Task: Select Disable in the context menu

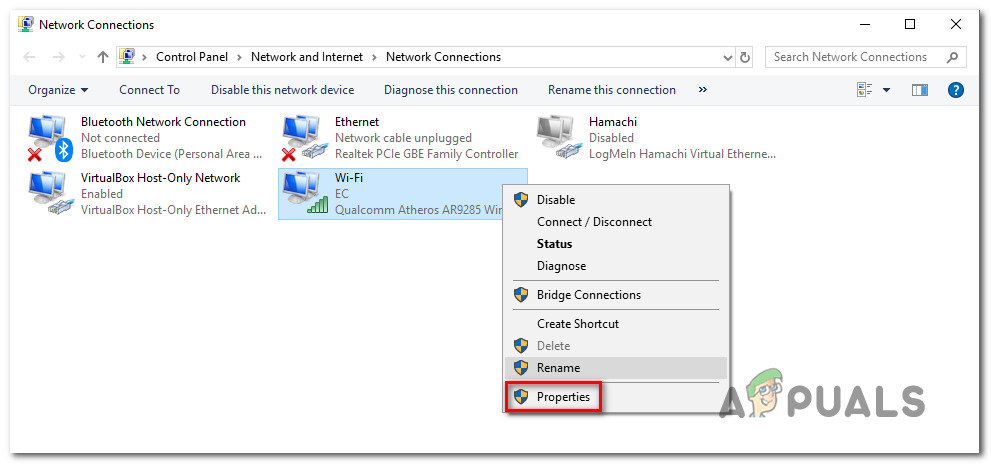Action: coord(555,200)
